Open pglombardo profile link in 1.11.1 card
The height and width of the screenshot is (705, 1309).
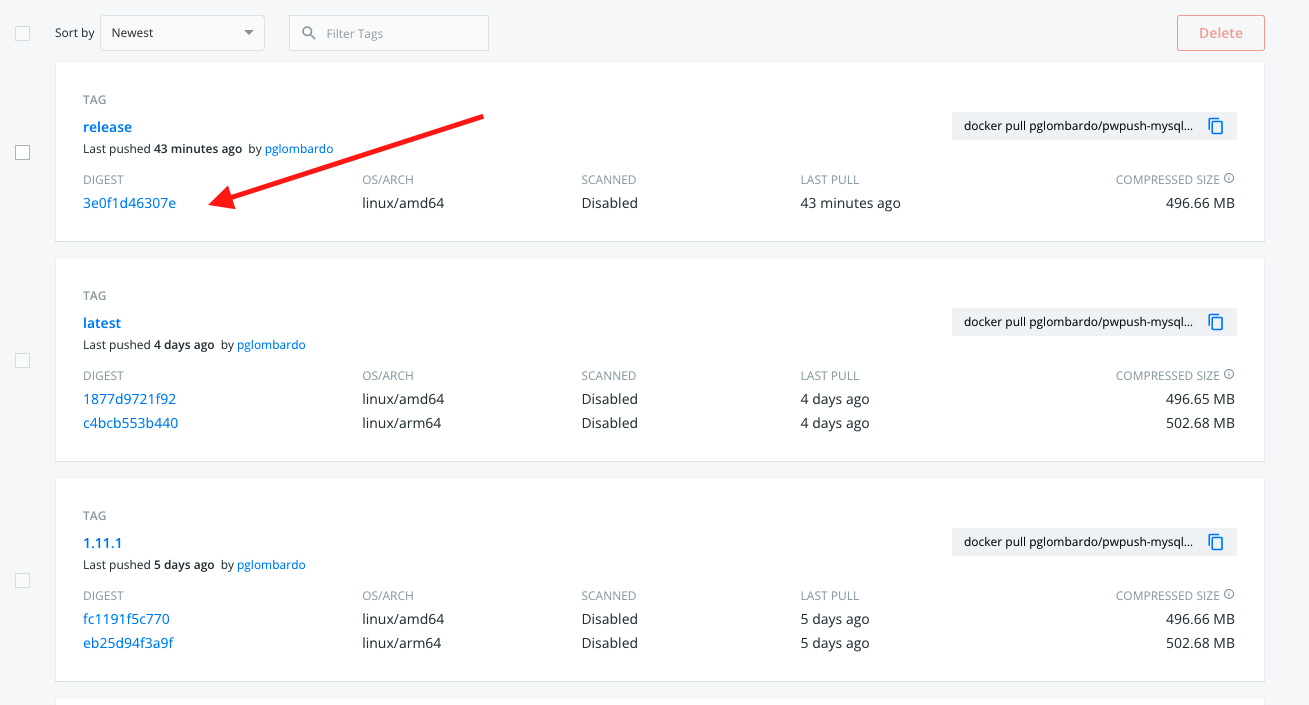click(271, 565)
